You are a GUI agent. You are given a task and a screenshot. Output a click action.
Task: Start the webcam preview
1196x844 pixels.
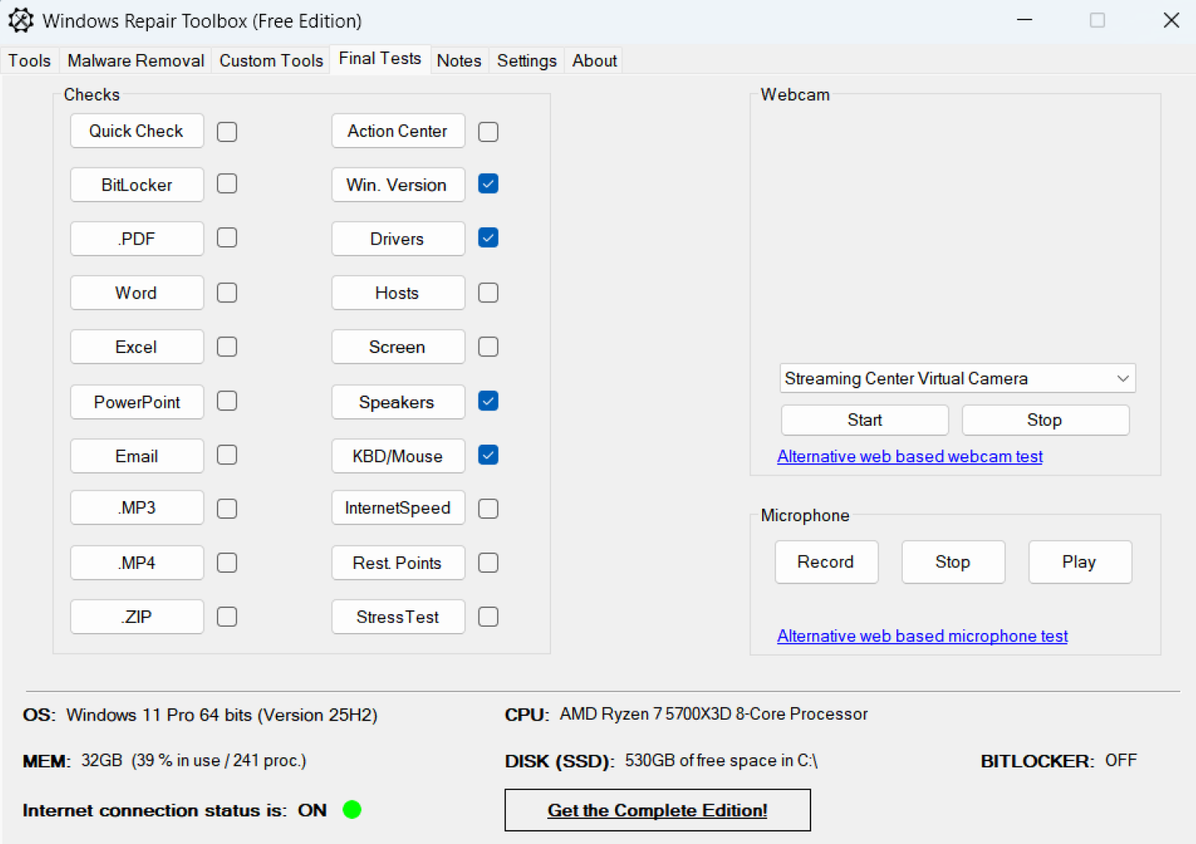point(865,420)
